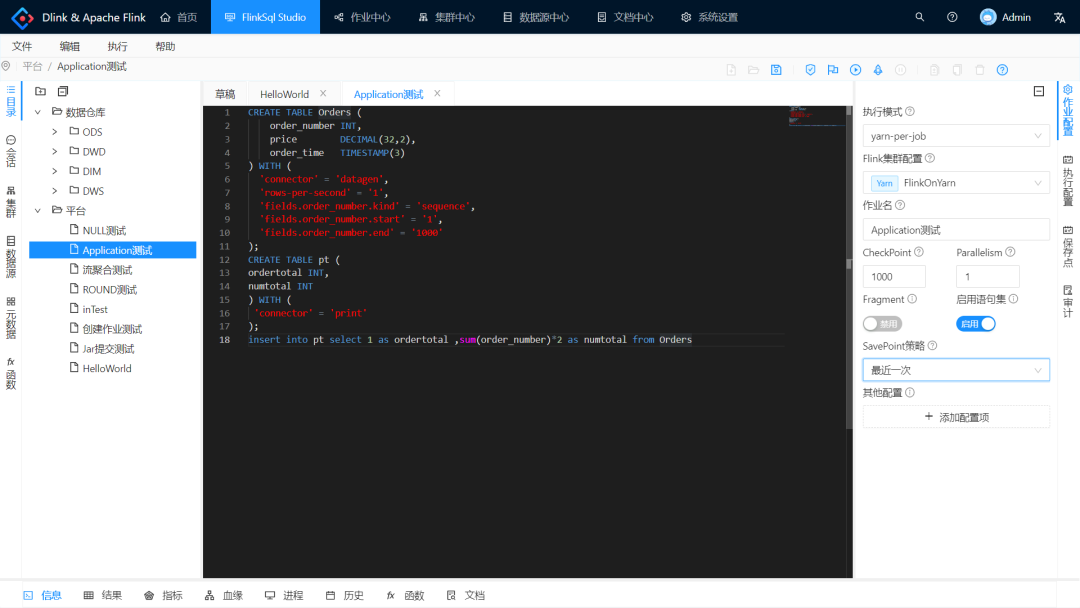Close the HelloWorld editor tab
Image resolution: width=1080 pixels, height=608 pixels.
click(x=323, y=93)
